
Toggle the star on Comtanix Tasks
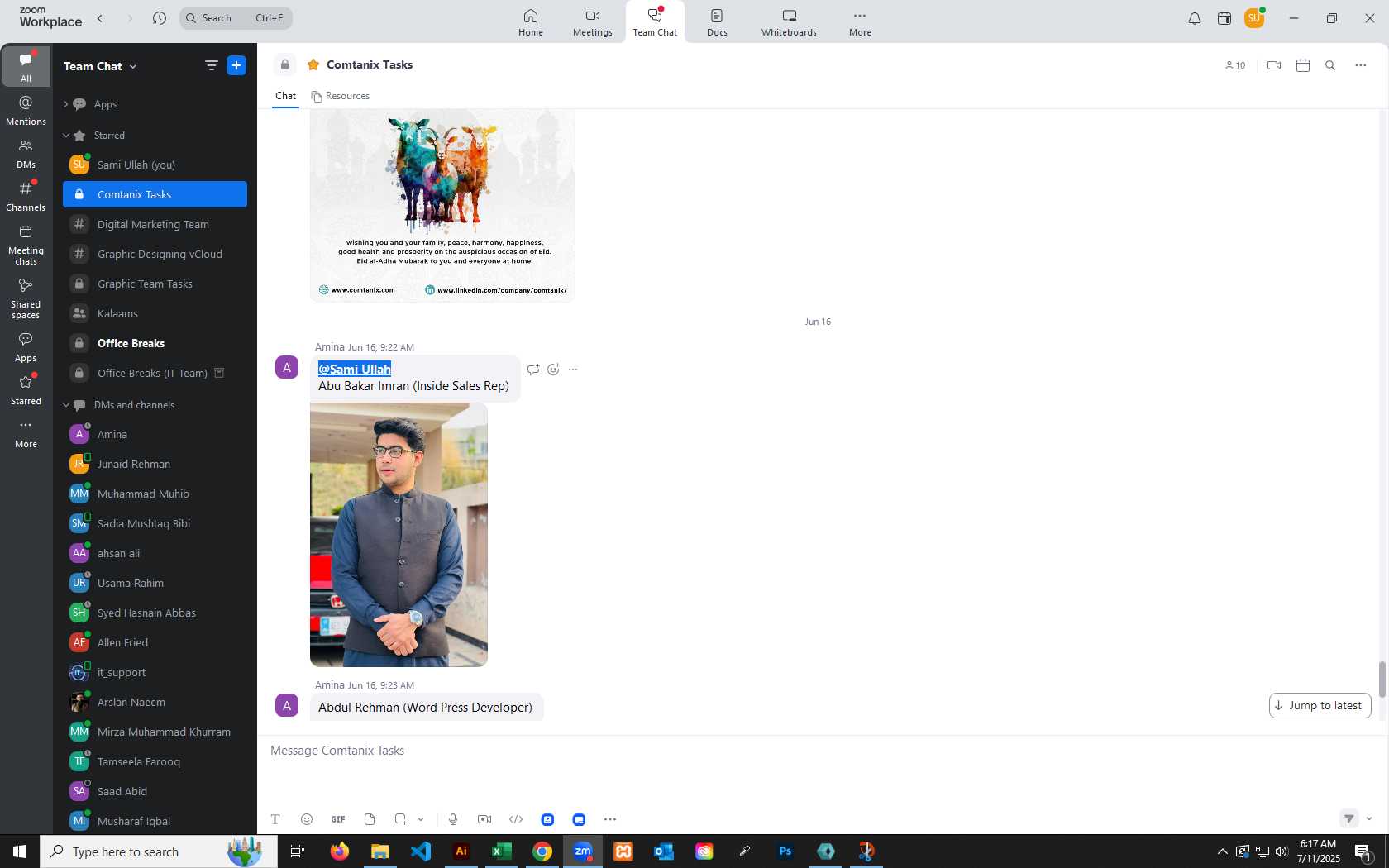(x=313, y=64)
